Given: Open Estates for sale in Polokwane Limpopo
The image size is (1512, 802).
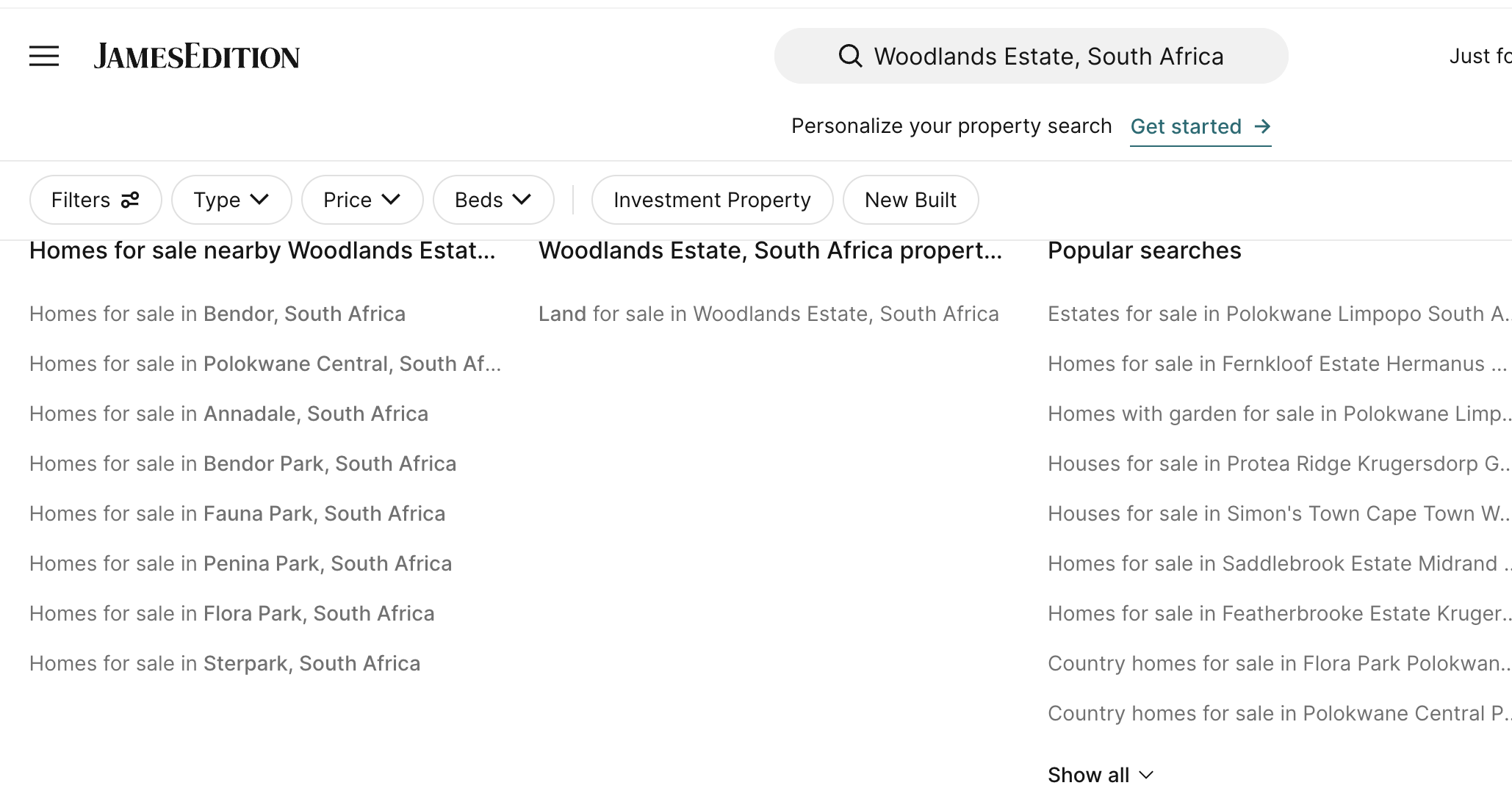Looking at the screenshot, I should coord(1279,314).
